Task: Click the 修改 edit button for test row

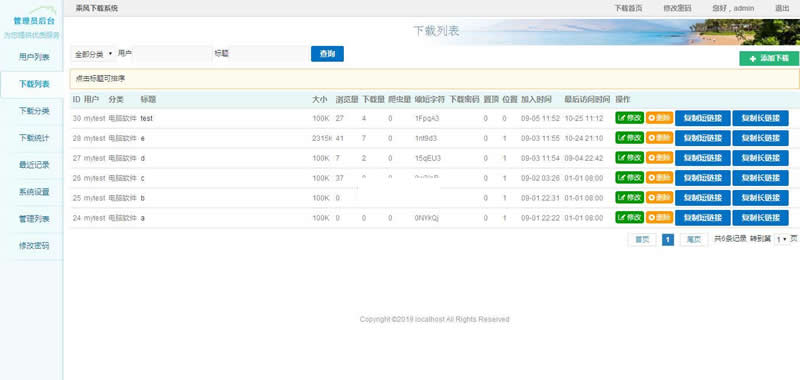Action: [x=630, y=118]
